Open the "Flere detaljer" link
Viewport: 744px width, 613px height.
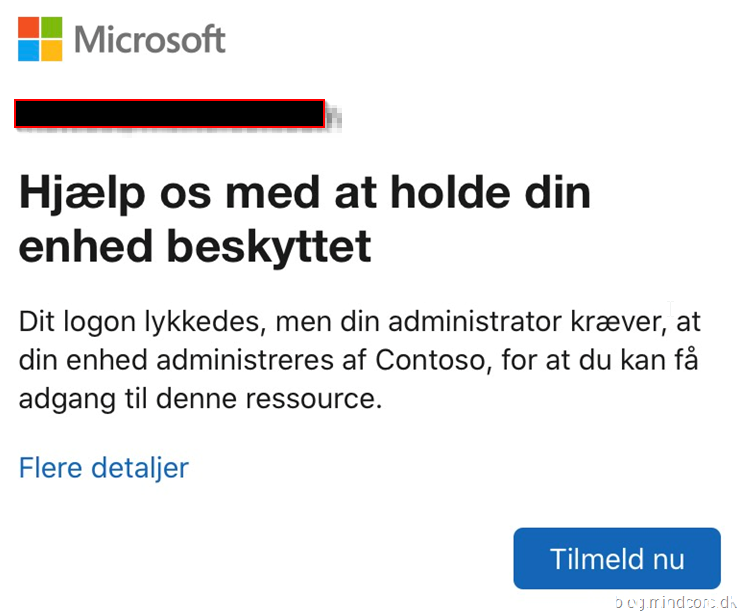point(103,467)
